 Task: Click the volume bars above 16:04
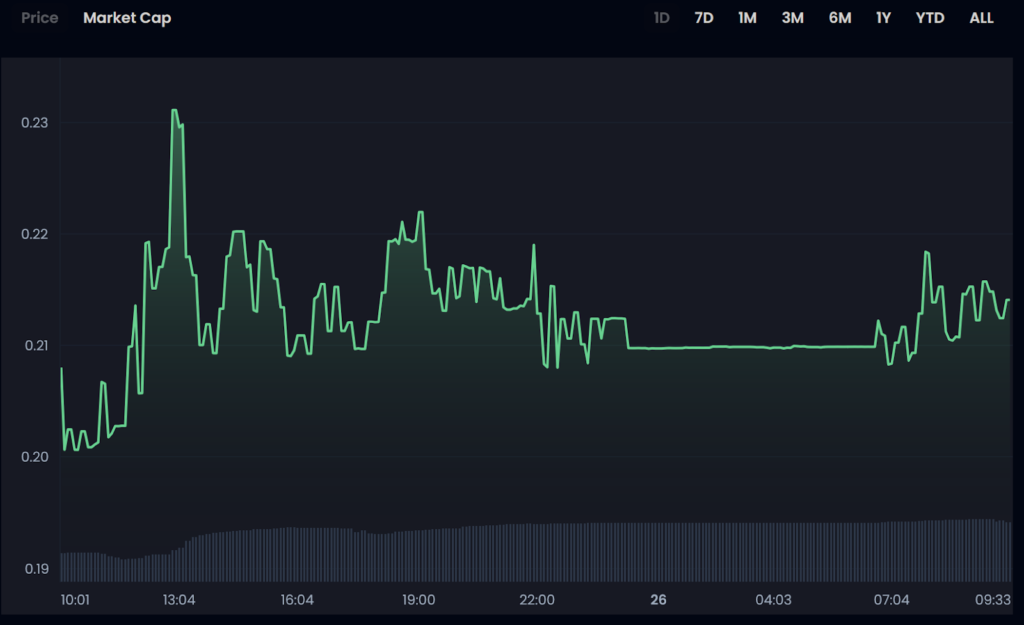click(x=297, y=554)
